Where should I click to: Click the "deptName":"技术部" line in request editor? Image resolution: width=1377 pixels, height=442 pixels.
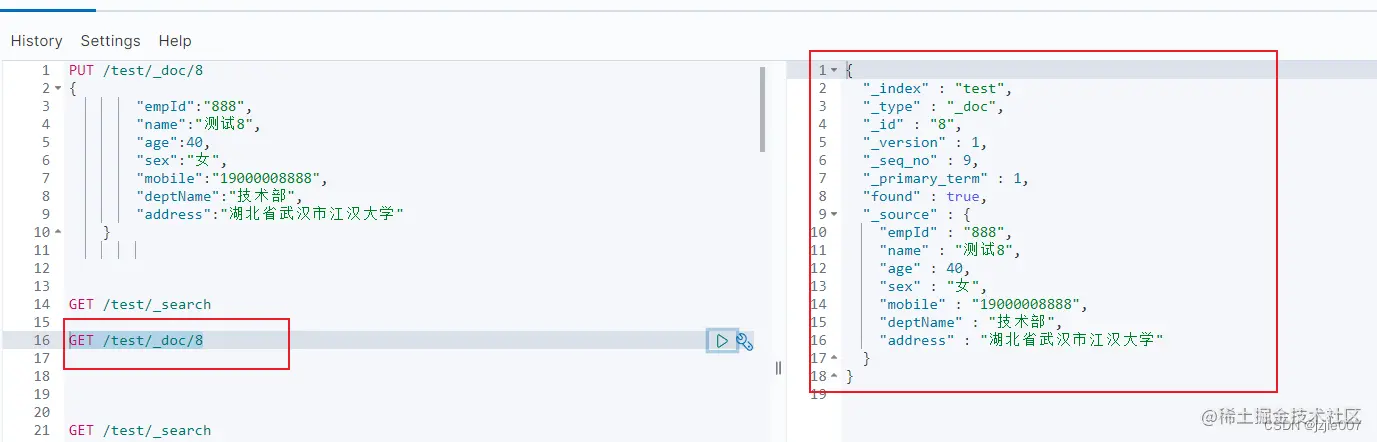[x=219, y=197]
